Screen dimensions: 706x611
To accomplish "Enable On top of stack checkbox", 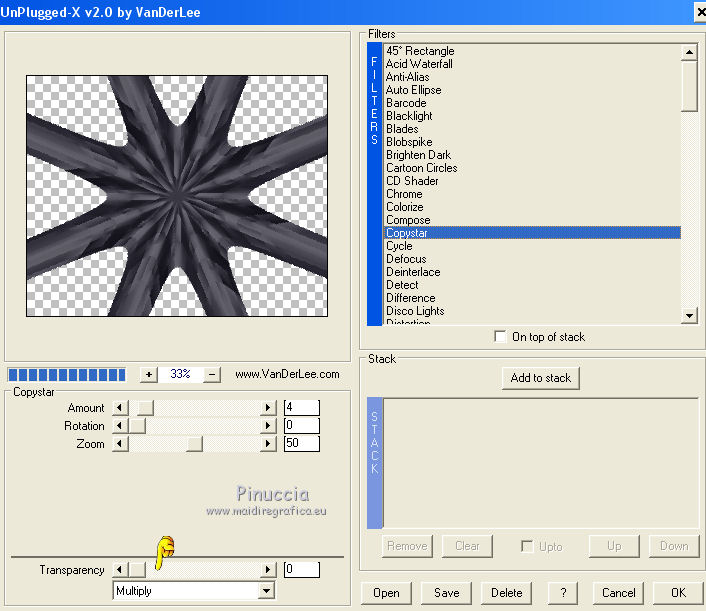I will click(x=500, y=336).
